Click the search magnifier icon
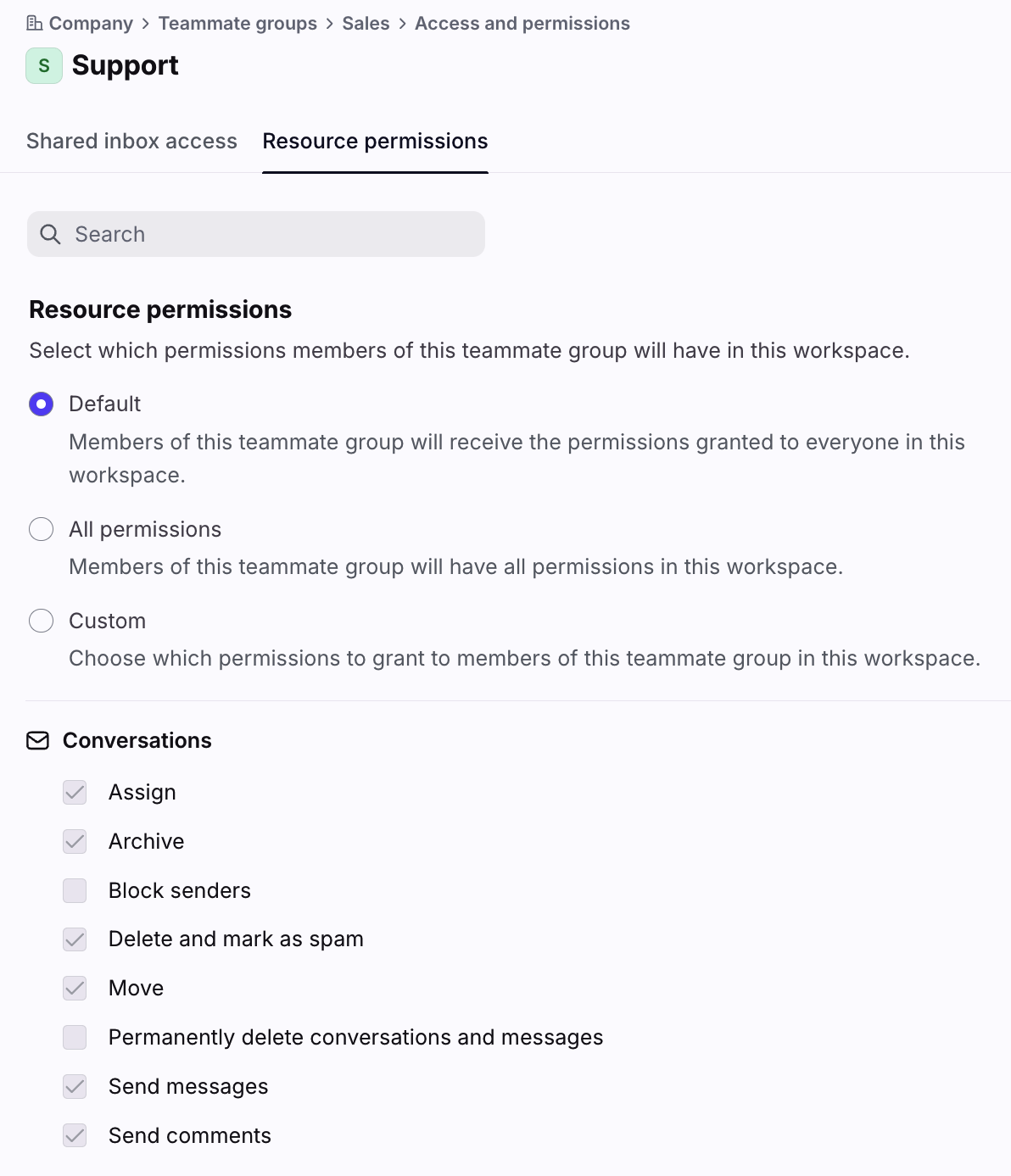This screenshot has height=1176, width=1011. pos(51,234)
